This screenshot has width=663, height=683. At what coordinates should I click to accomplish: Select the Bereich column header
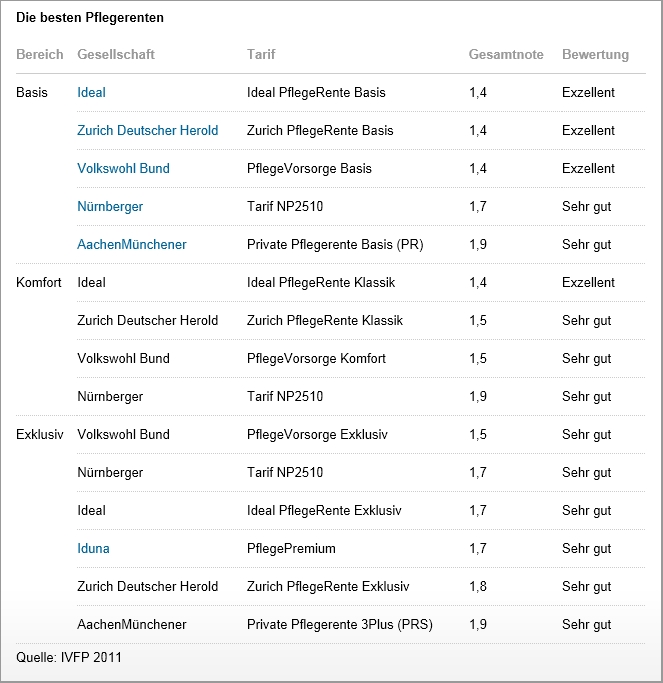tap(40, 54)
